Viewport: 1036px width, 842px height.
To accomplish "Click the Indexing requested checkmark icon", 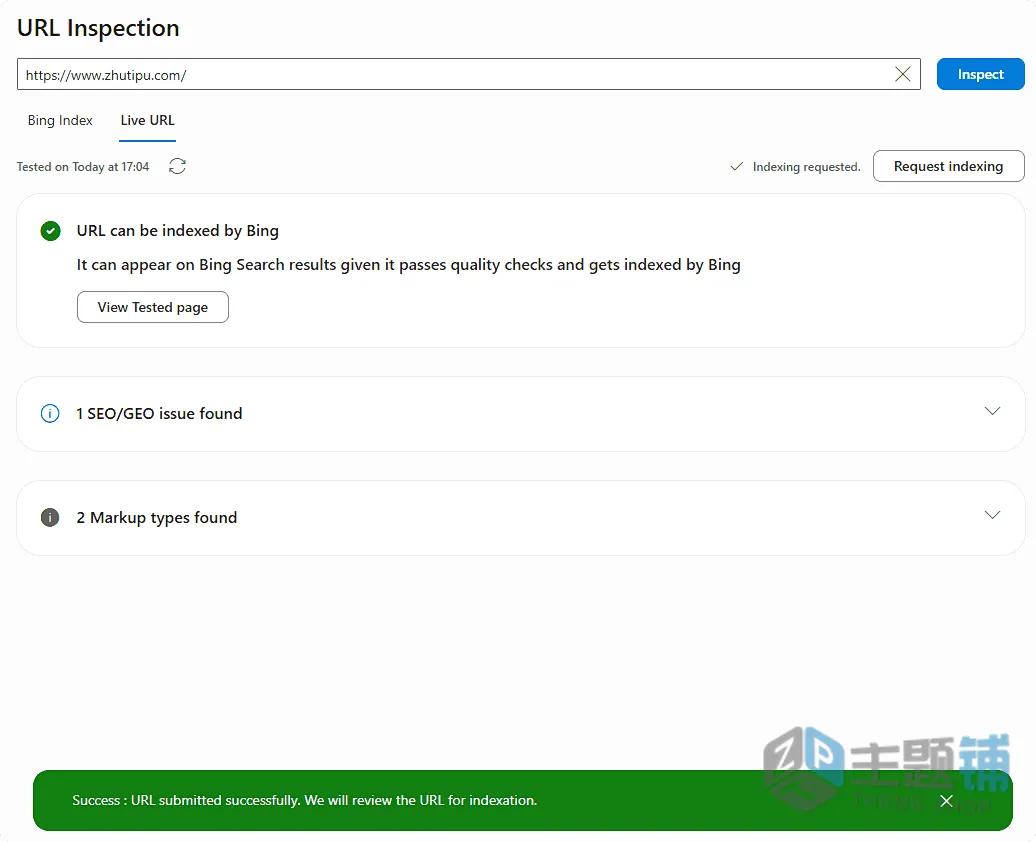I will (737, 167).
